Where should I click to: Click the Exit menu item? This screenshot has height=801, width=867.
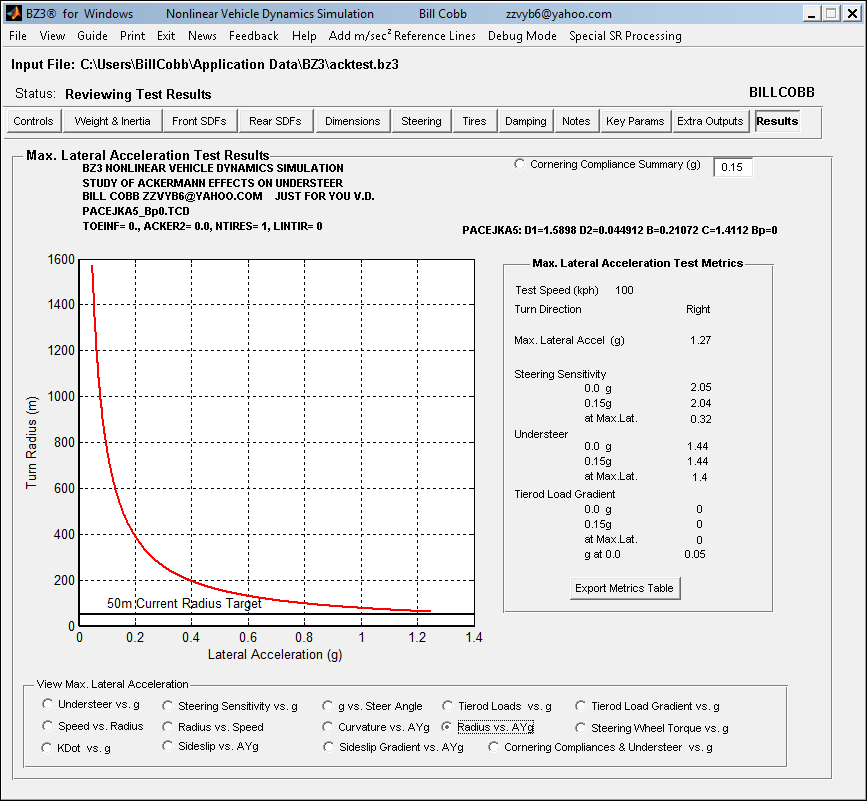[x=166, y=36]
